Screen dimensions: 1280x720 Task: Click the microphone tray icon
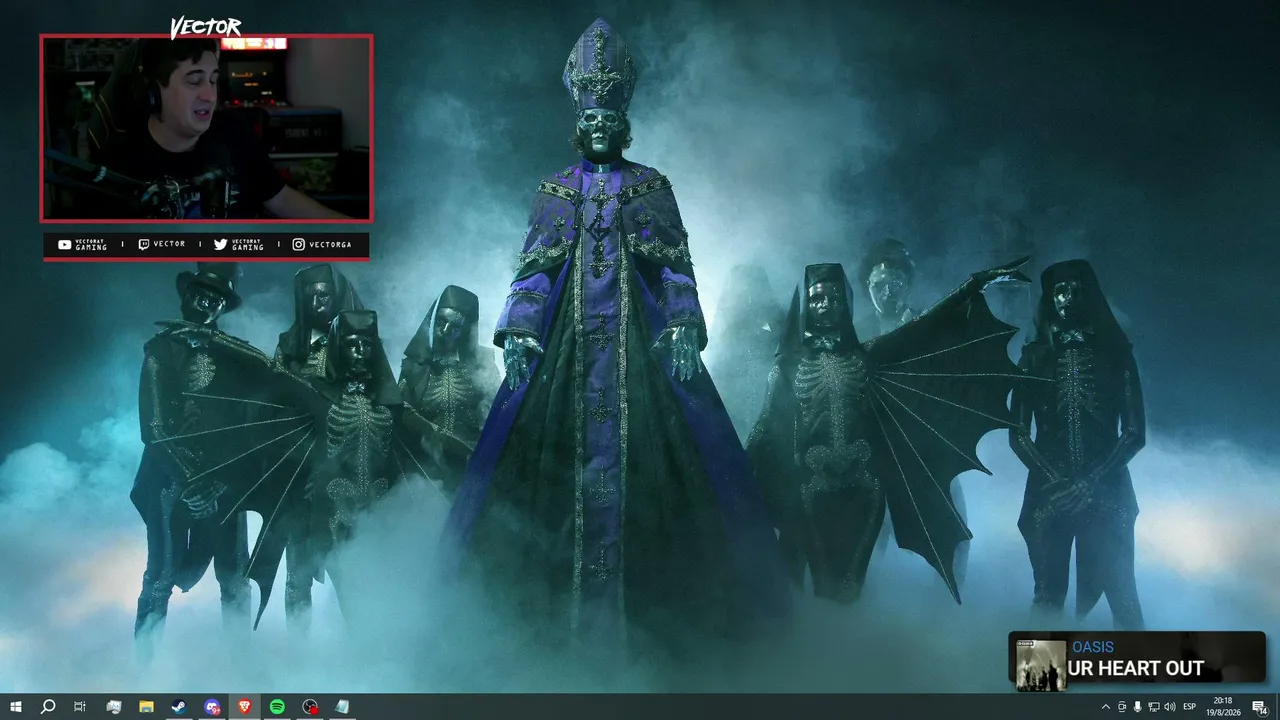click(1138, 707)
